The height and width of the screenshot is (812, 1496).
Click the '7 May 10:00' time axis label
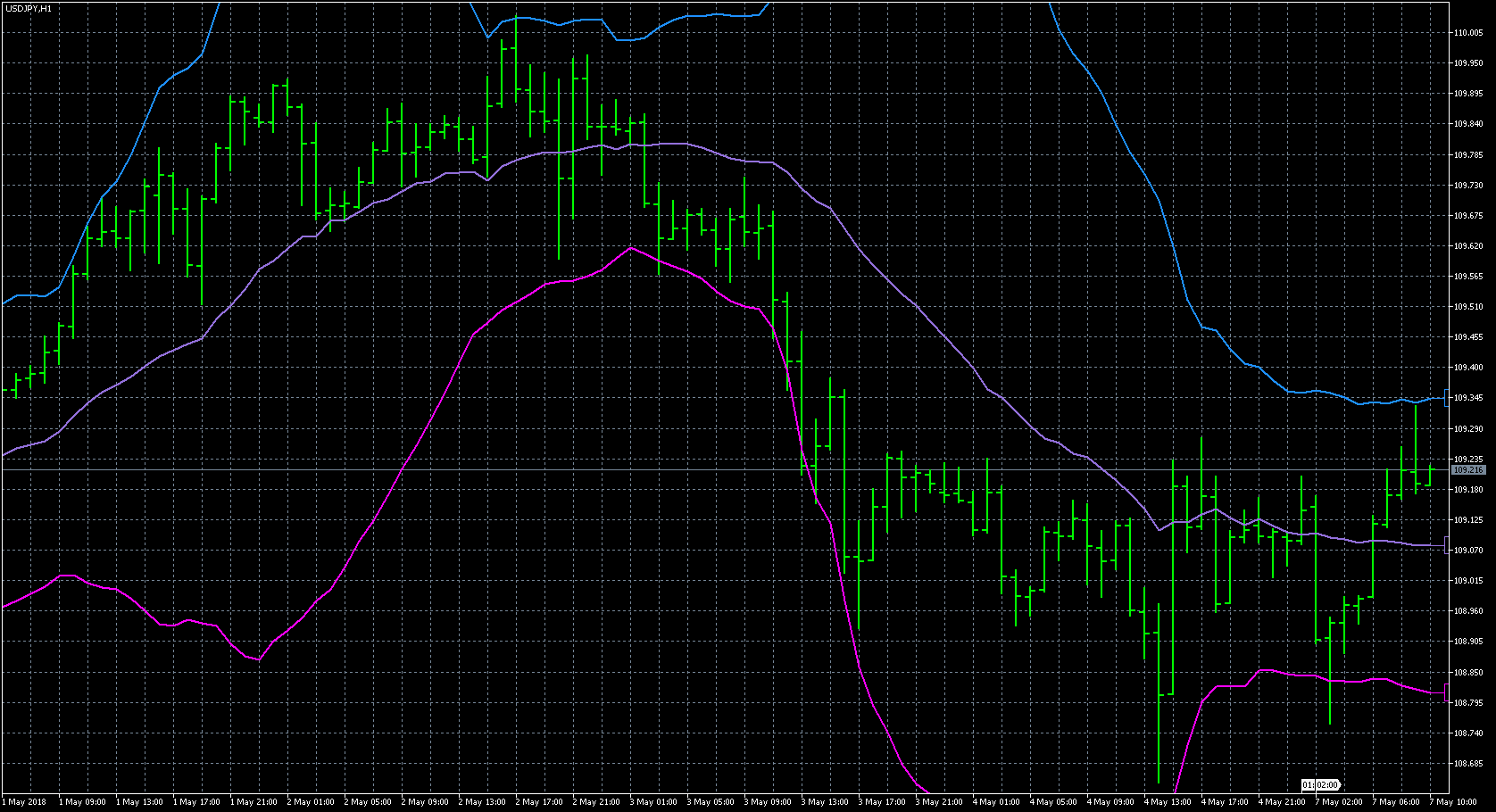(x=1453, y=802)
